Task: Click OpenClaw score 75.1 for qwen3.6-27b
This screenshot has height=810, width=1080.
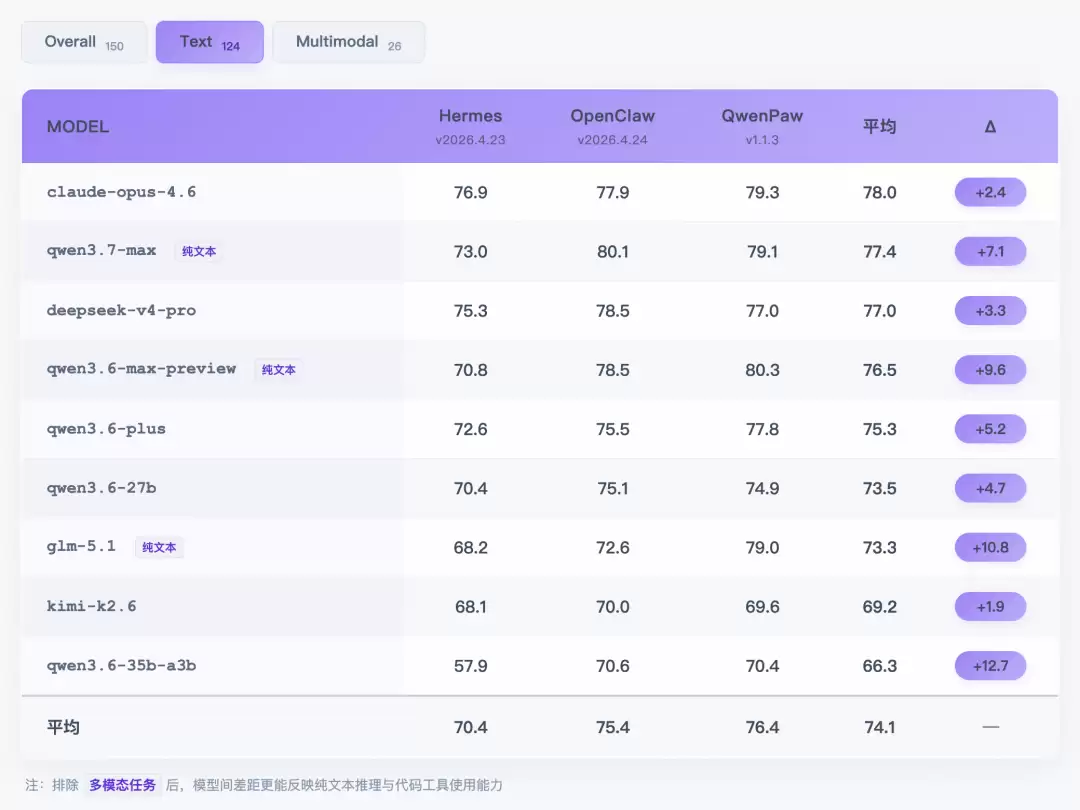Action: click(612, 489)
